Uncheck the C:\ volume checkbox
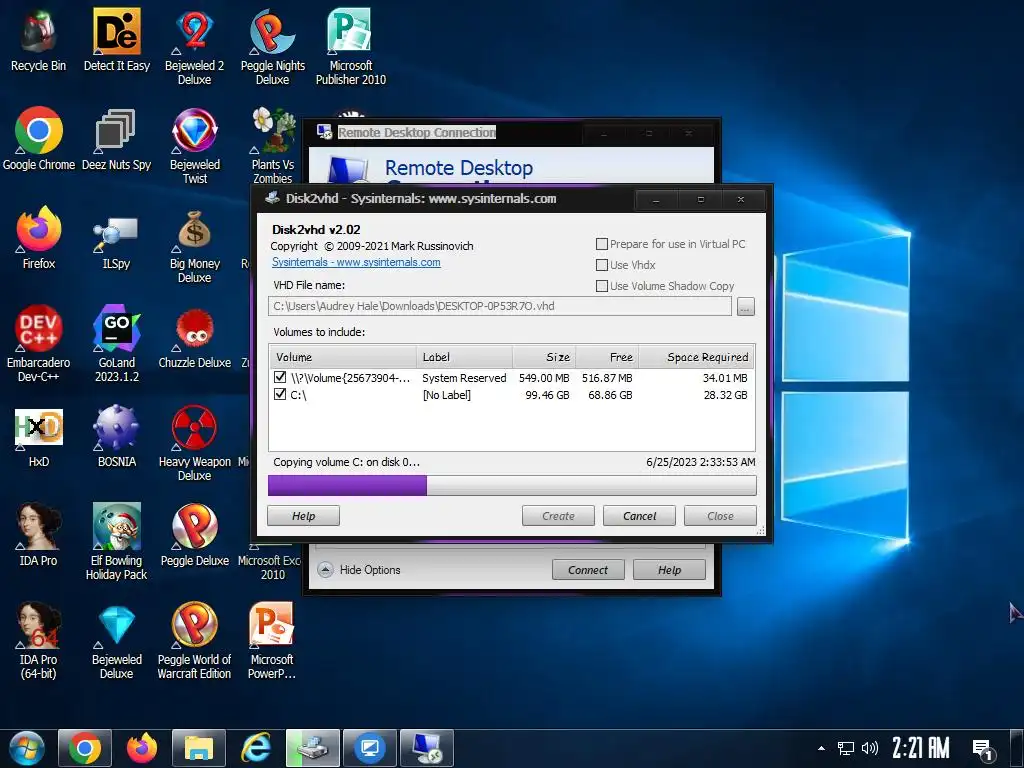The height and width of the screenshot is (768, 1024). coord(280,394)
